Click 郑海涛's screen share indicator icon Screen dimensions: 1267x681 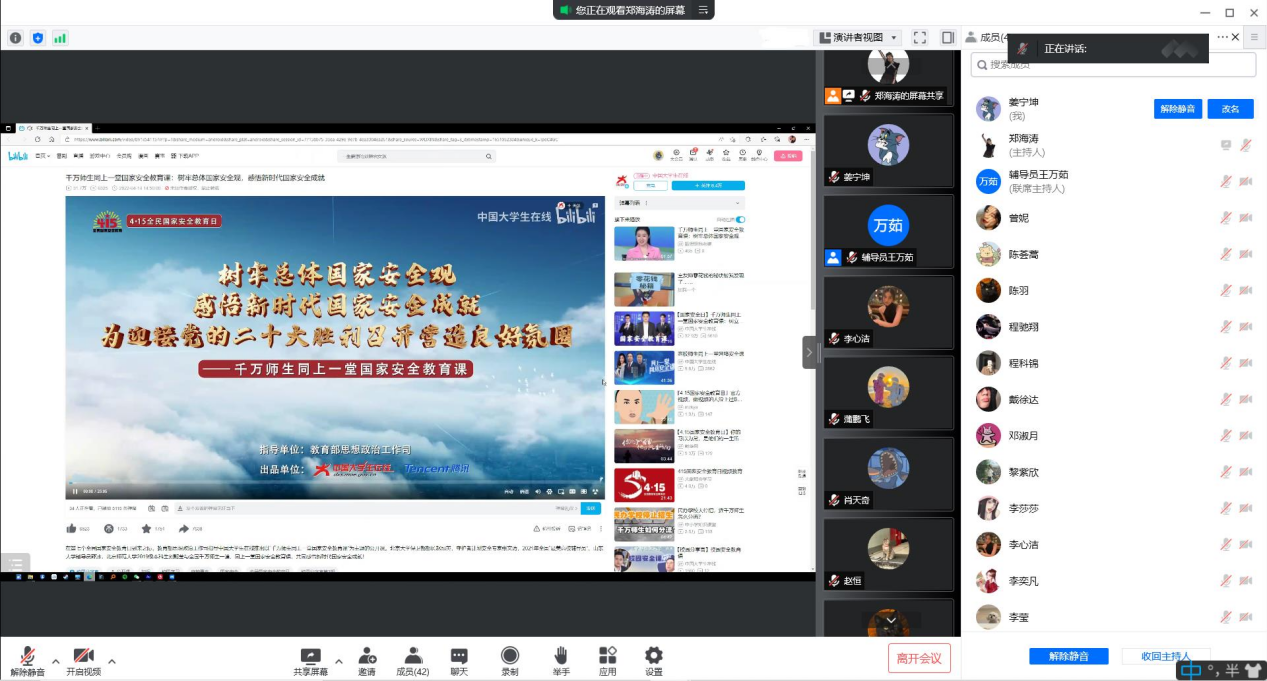click(1225, 145)
